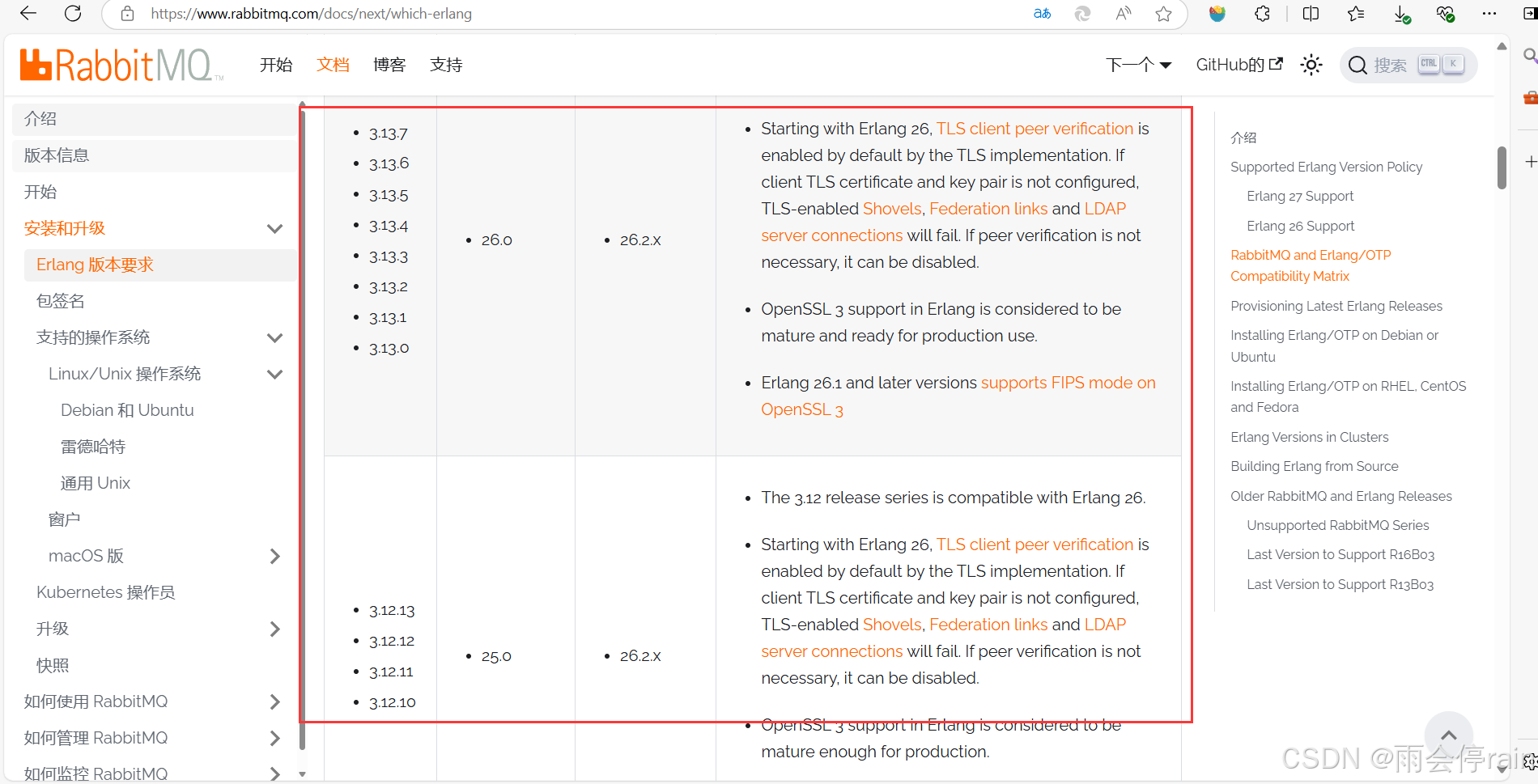Open the Shovels link in 3.13 row

pyautogui.click(x=892, y=209)
